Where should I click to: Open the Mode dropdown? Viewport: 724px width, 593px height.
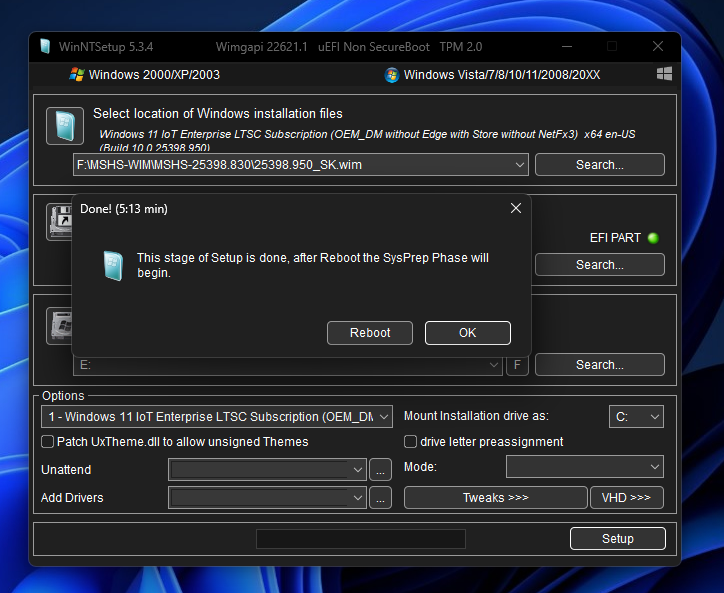point(585,467)
